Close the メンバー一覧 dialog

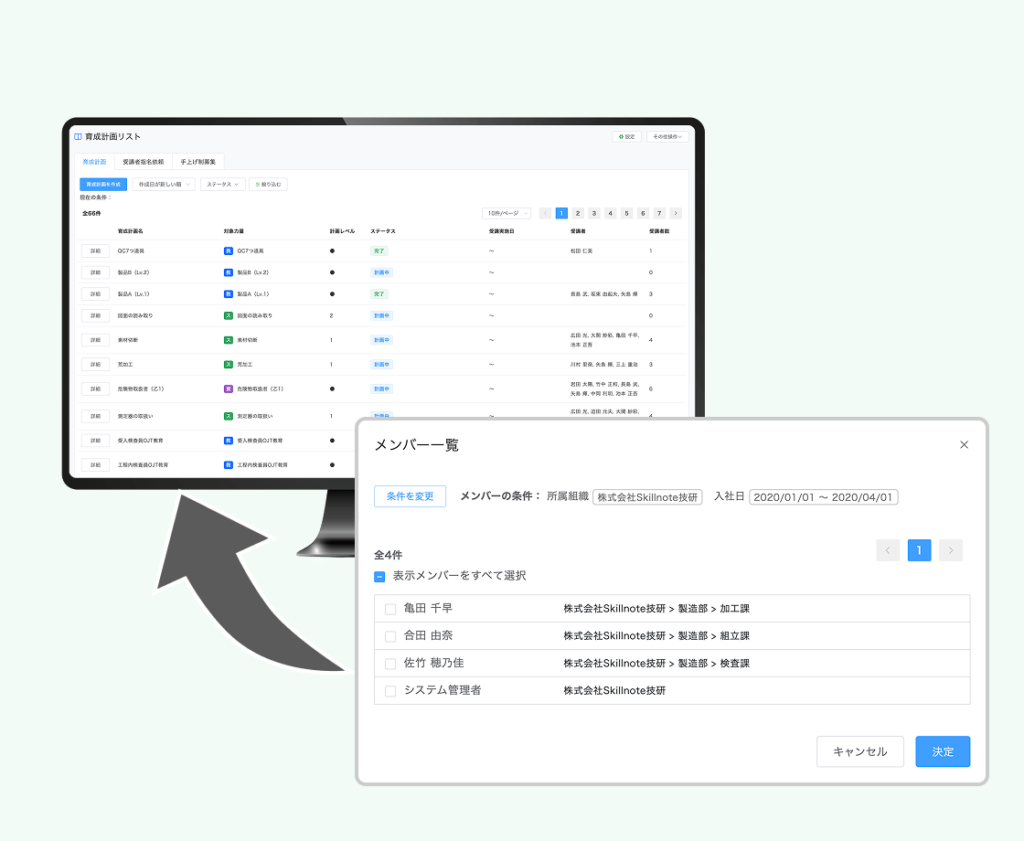point(964,445)
